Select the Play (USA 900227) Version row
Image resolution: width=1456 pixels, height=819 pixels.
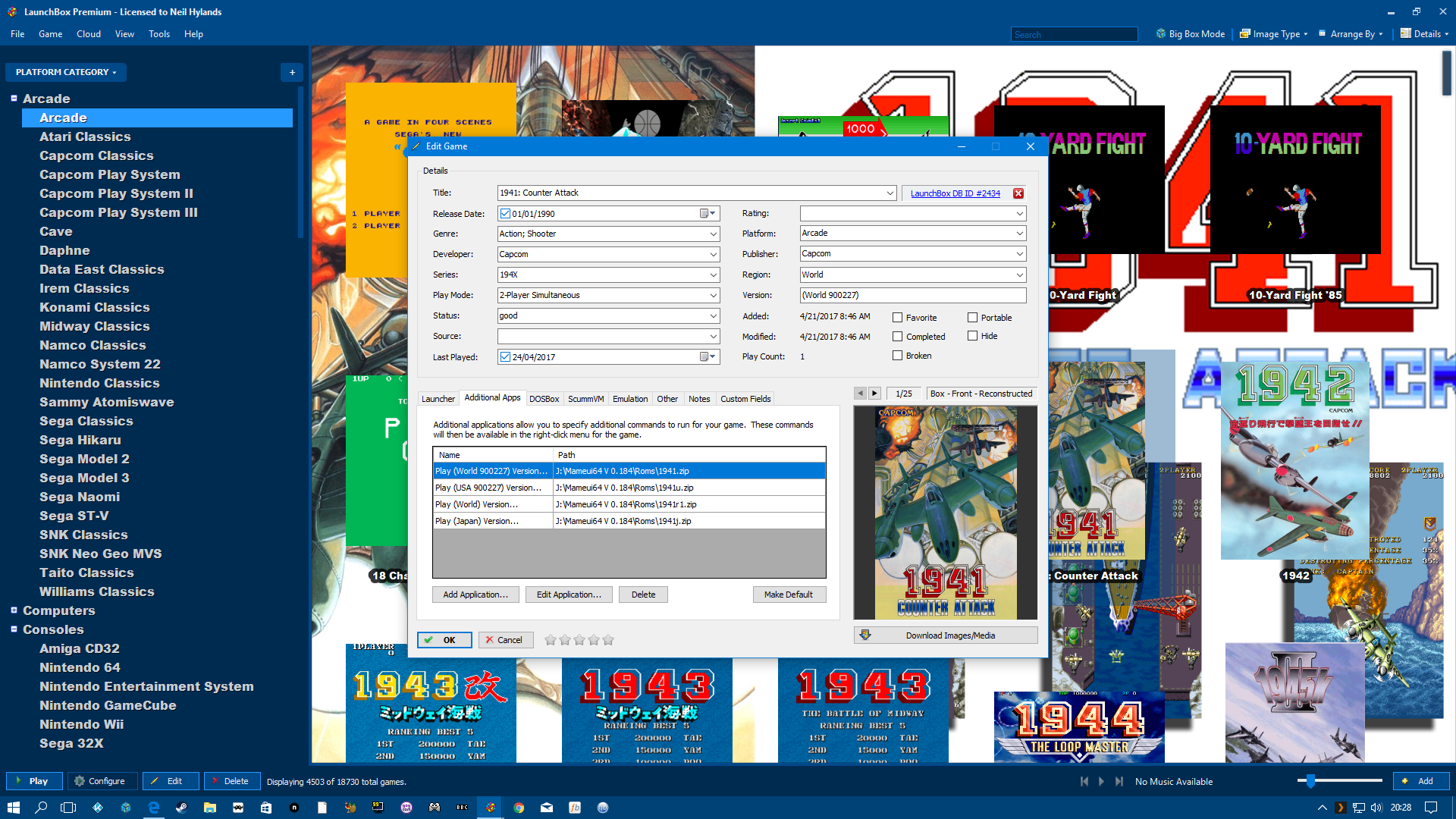pos(629,488)
